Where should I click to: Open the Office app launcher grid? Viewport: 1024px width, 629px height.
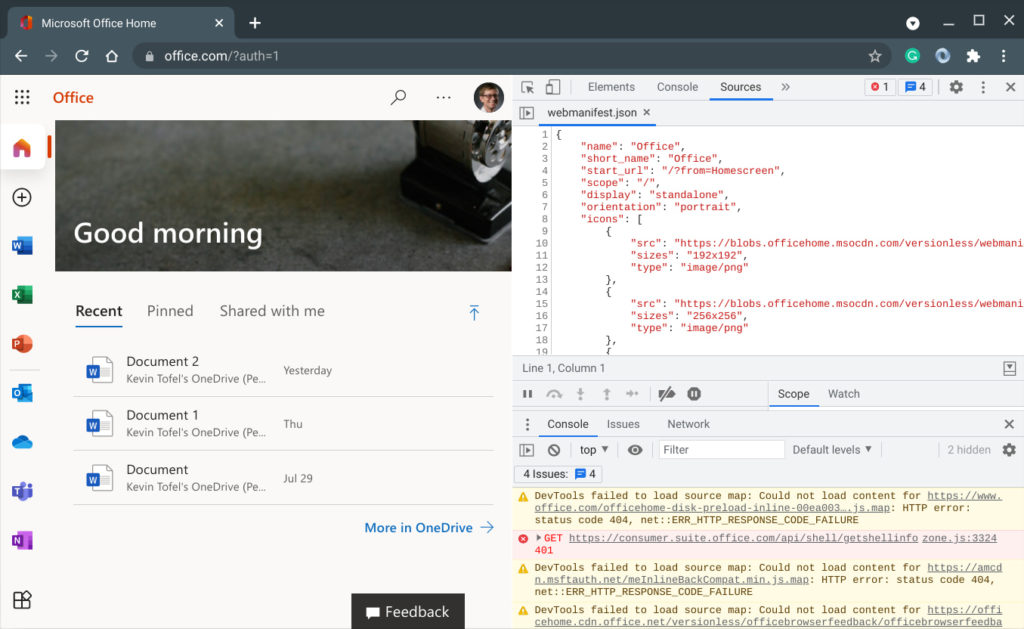click(22, 97)
